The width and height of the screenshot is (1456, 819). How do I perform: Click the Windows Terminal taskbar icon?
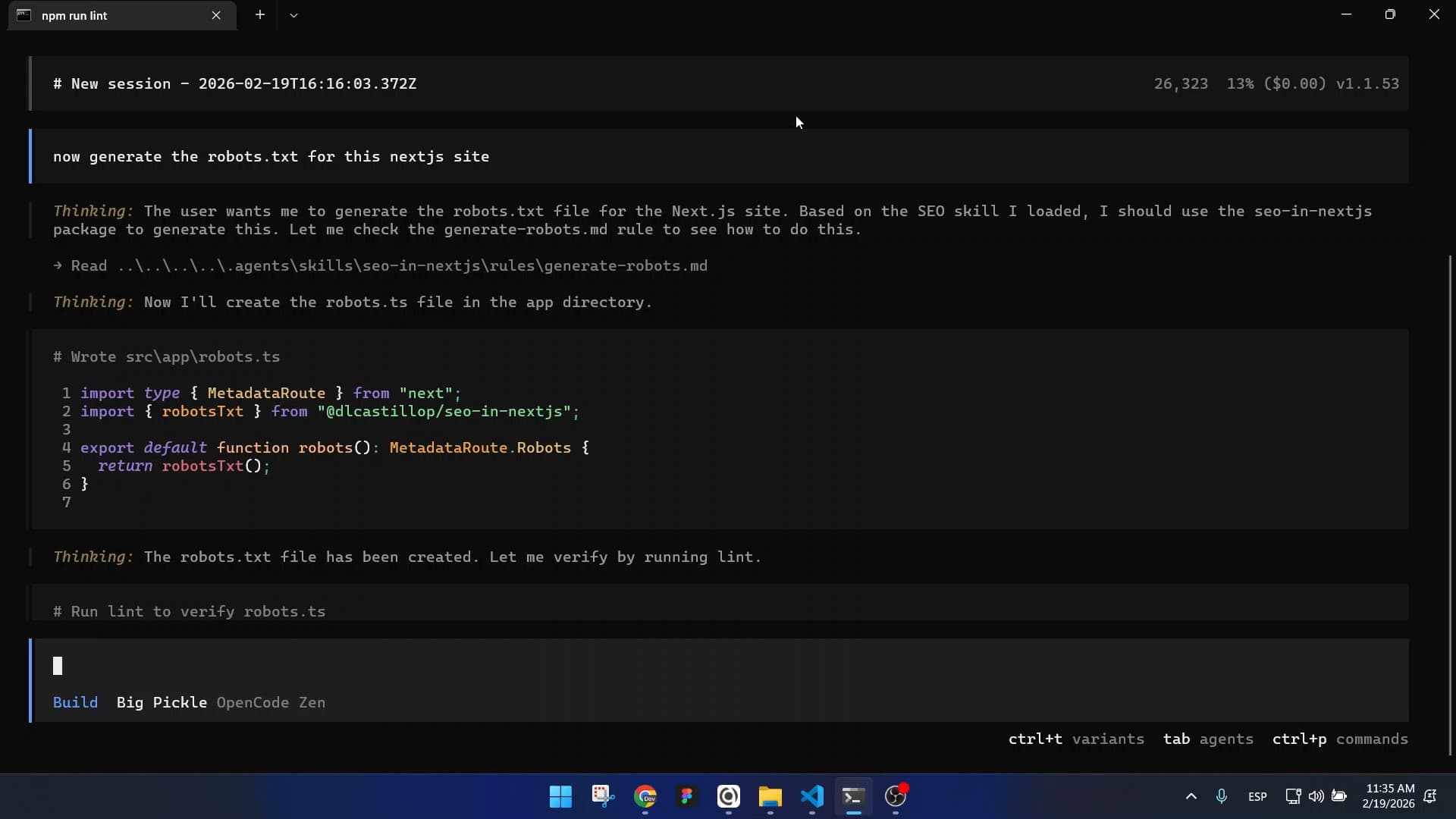(x=852, y=797)
